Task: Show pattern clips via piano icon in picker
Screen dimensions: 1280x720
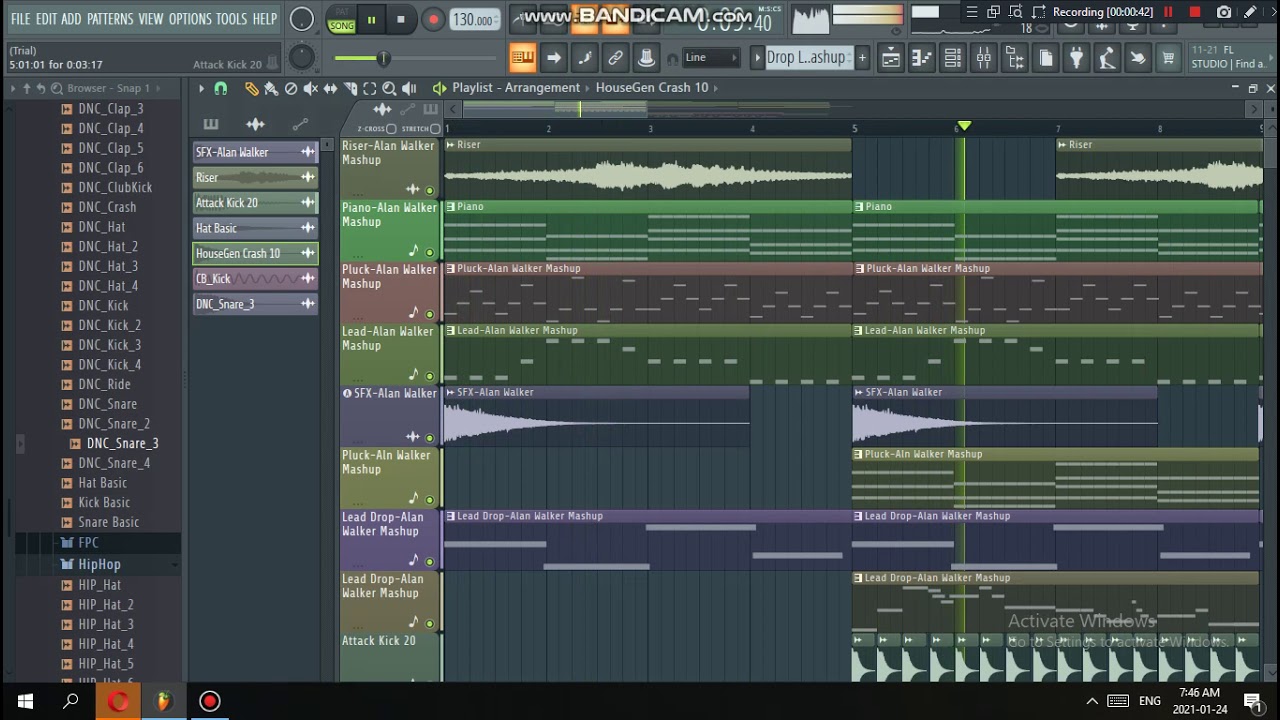Action: [210, 124]
